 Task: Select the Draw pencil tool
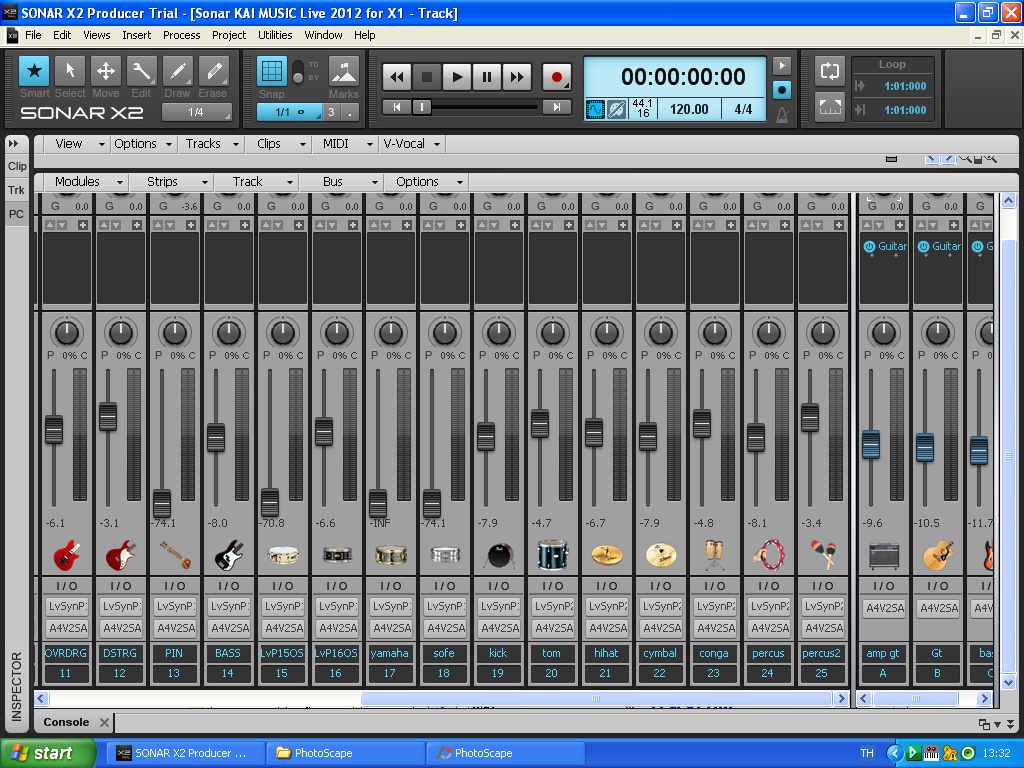pyautogui.click(x=177, y=71)
